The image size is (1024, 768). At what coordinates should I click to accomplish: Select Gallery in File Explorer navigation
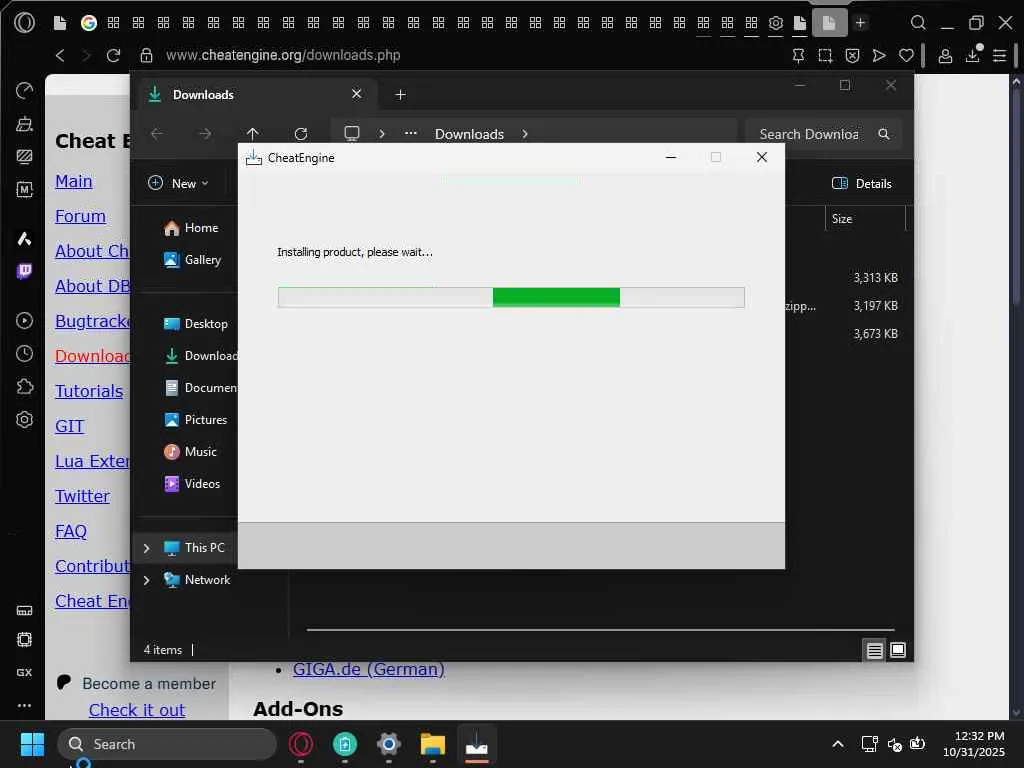(x=192, y=260)
